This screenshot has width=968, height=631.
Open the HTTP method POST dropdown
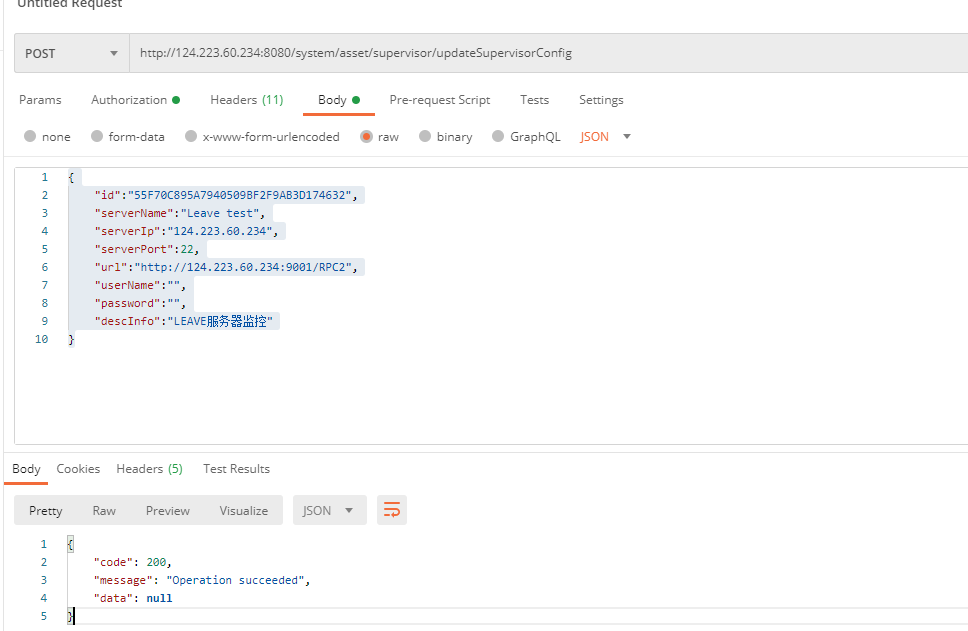click(72, 53)
